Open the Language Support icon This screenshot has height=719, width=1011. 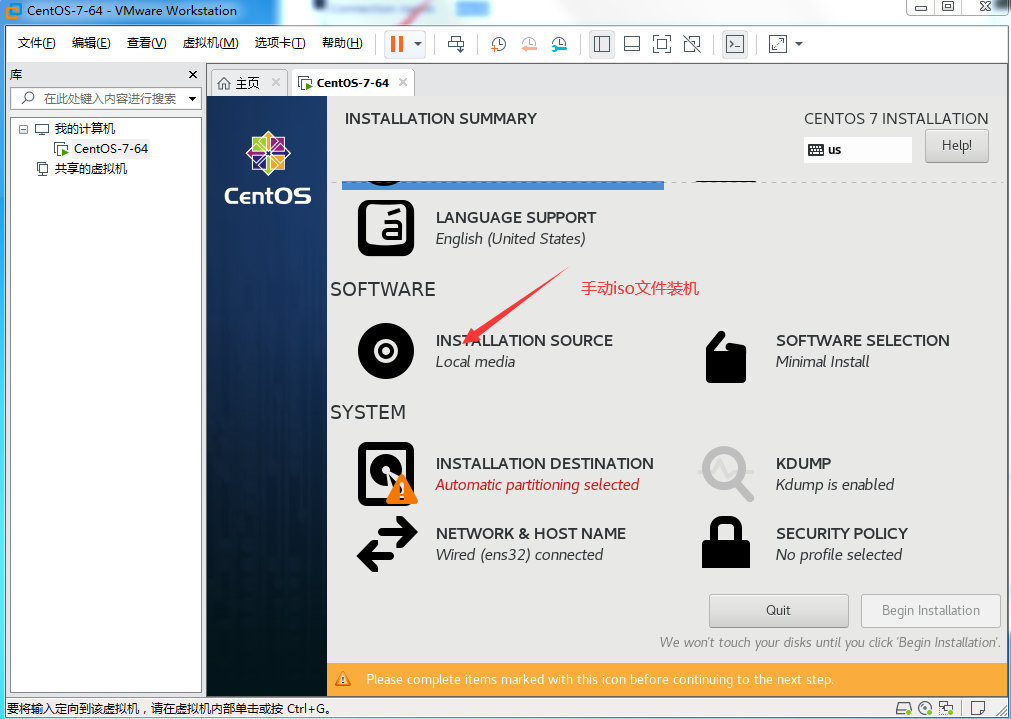(386, 228)
